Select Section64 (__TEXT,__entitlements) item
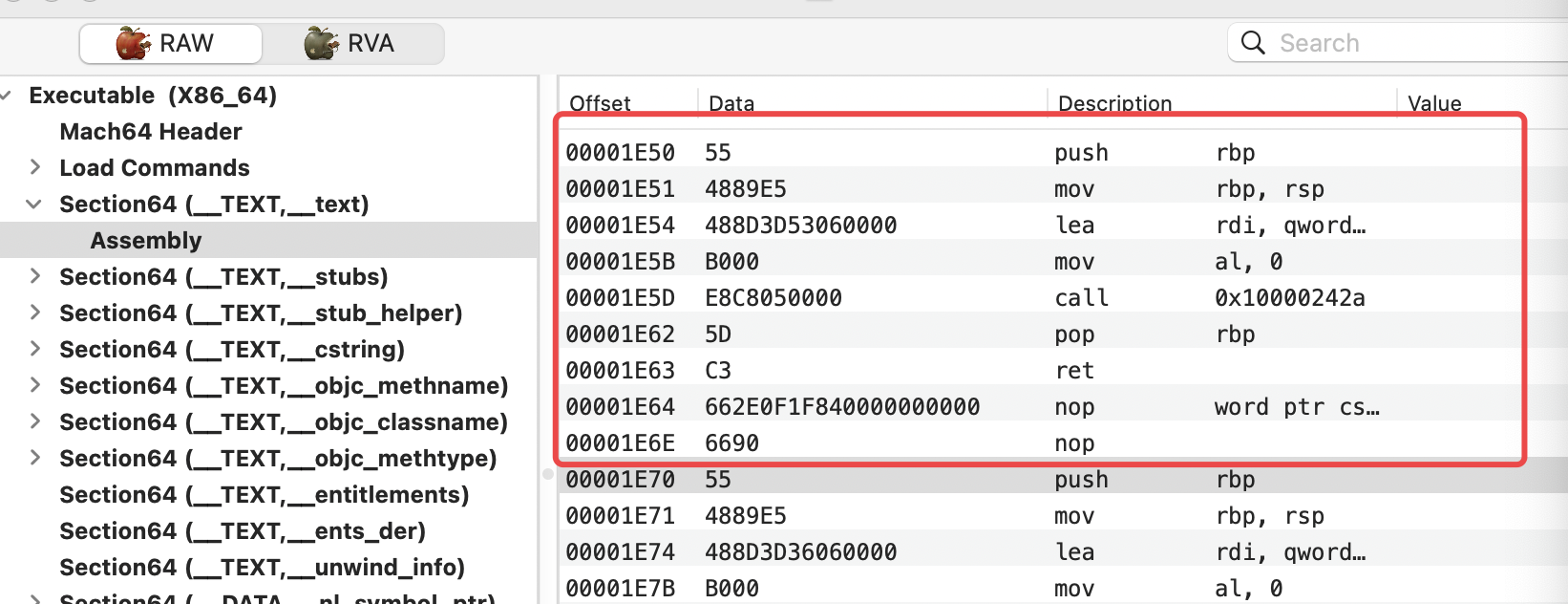Image resolution: width=1568 pixels, height=604 pixels. (264, 495)
